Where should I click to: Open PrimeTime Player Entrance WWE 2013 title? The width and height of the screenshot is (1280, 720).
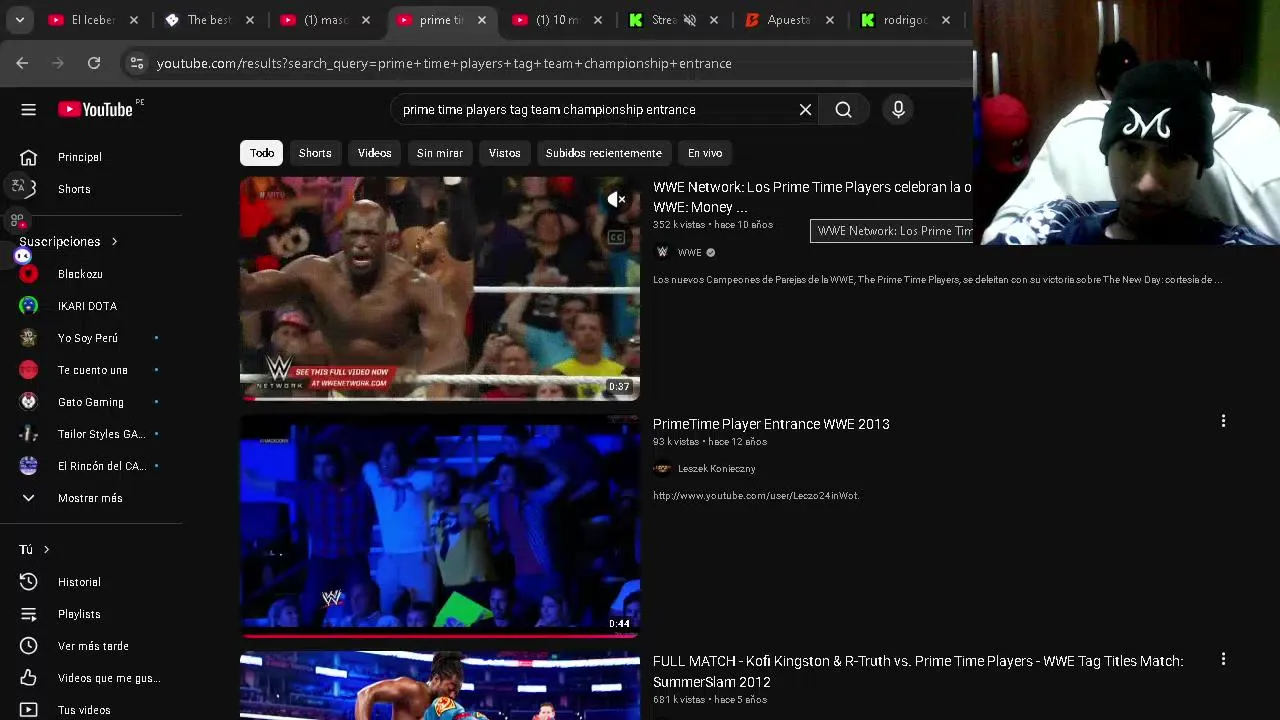[771, 424]
